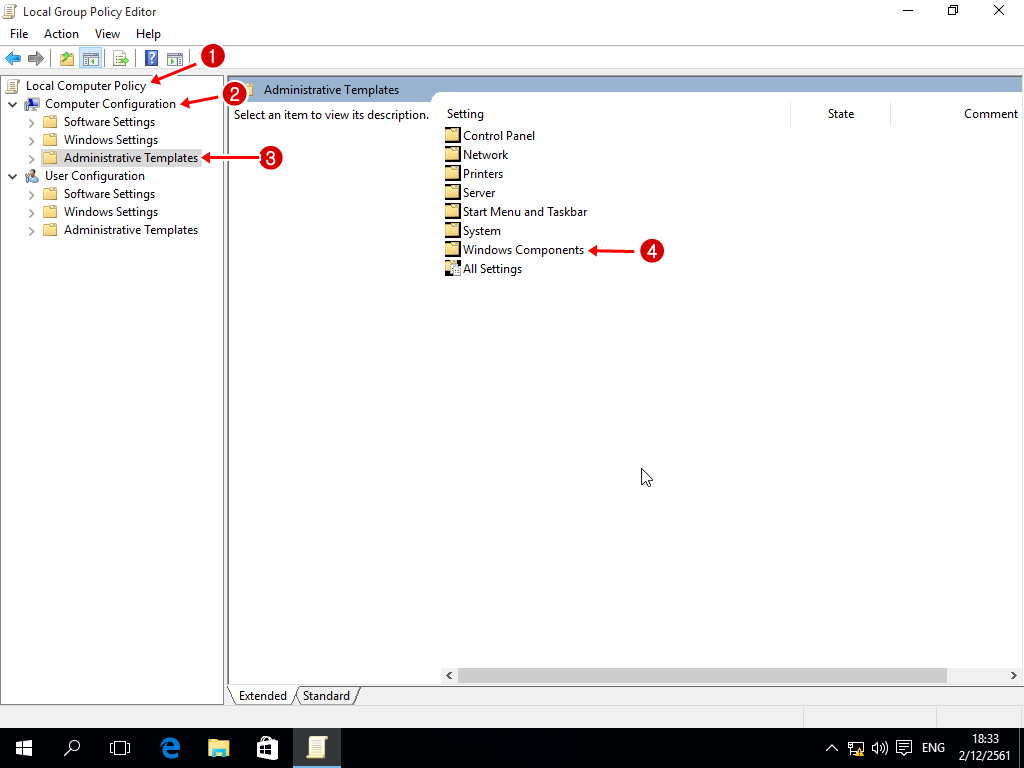Click the Up one level folder icon
Screen dimensions: 1024x768
[66, 59]
